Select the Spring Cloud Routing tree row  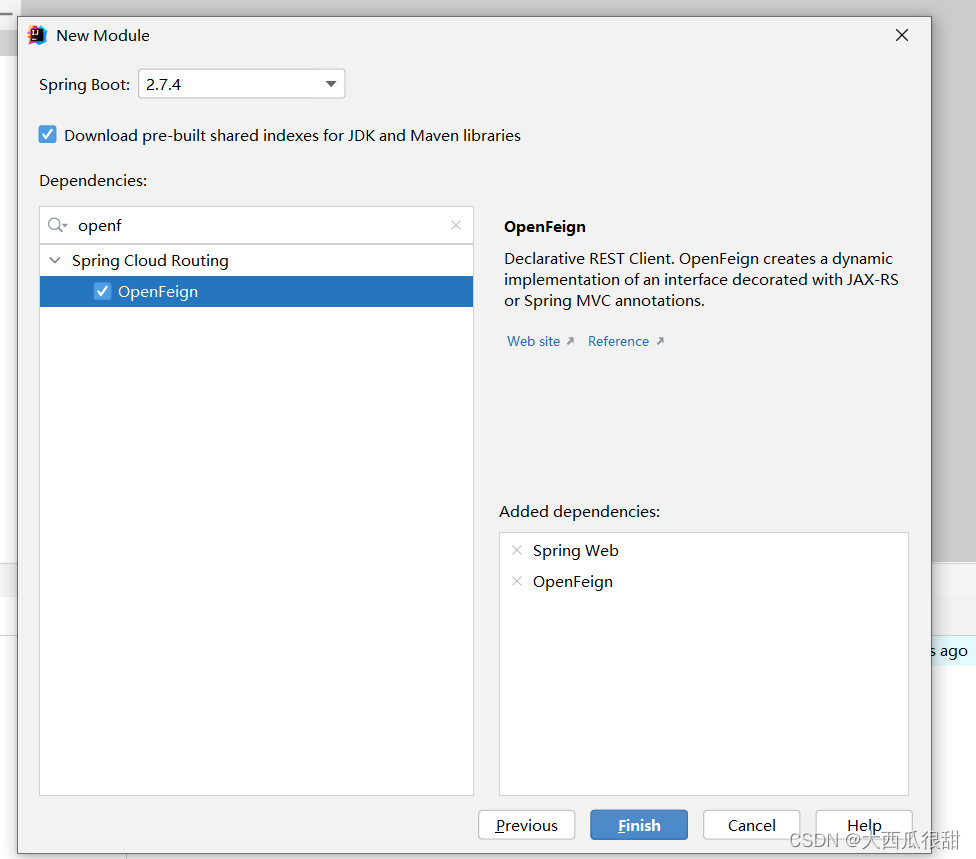tap(256, 260)
